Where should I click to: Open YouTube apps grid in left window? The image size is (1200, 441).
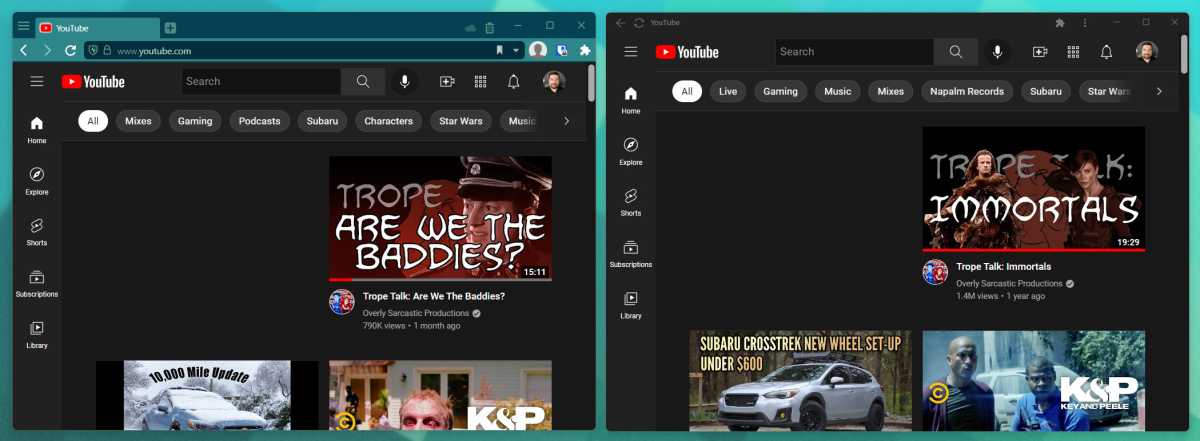[480, 81]
